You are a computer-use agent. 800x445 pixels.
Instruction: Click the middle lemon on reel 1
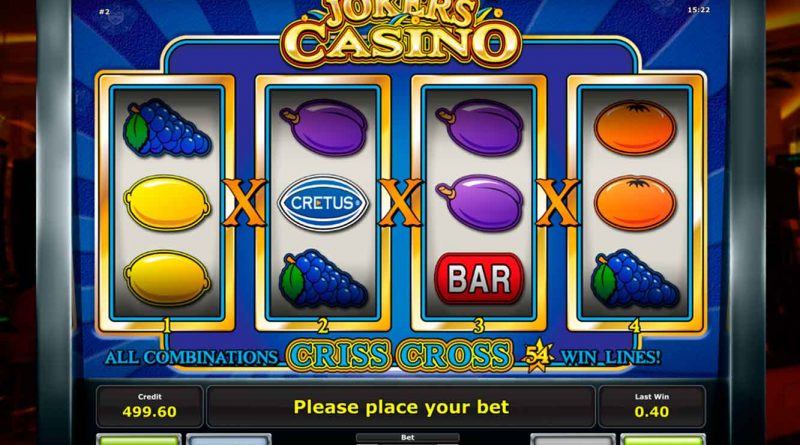coord(167,203)
